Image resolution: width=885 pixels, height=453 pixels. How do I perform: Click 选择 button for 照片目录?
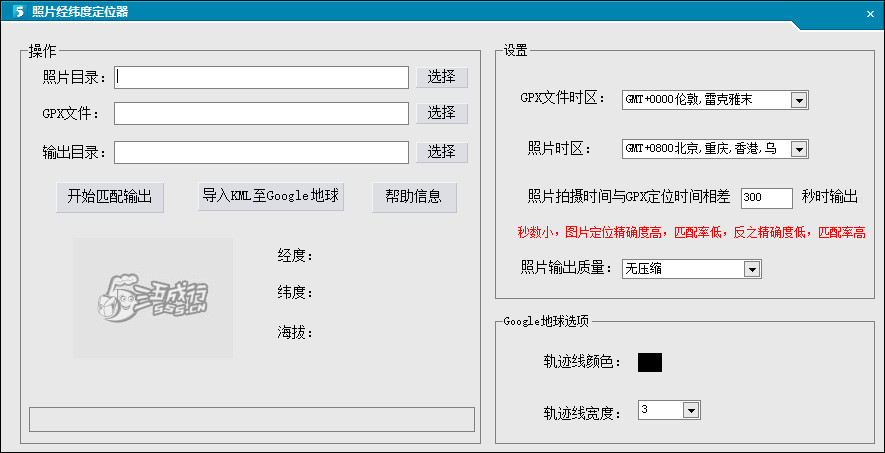tap(442, 77)
